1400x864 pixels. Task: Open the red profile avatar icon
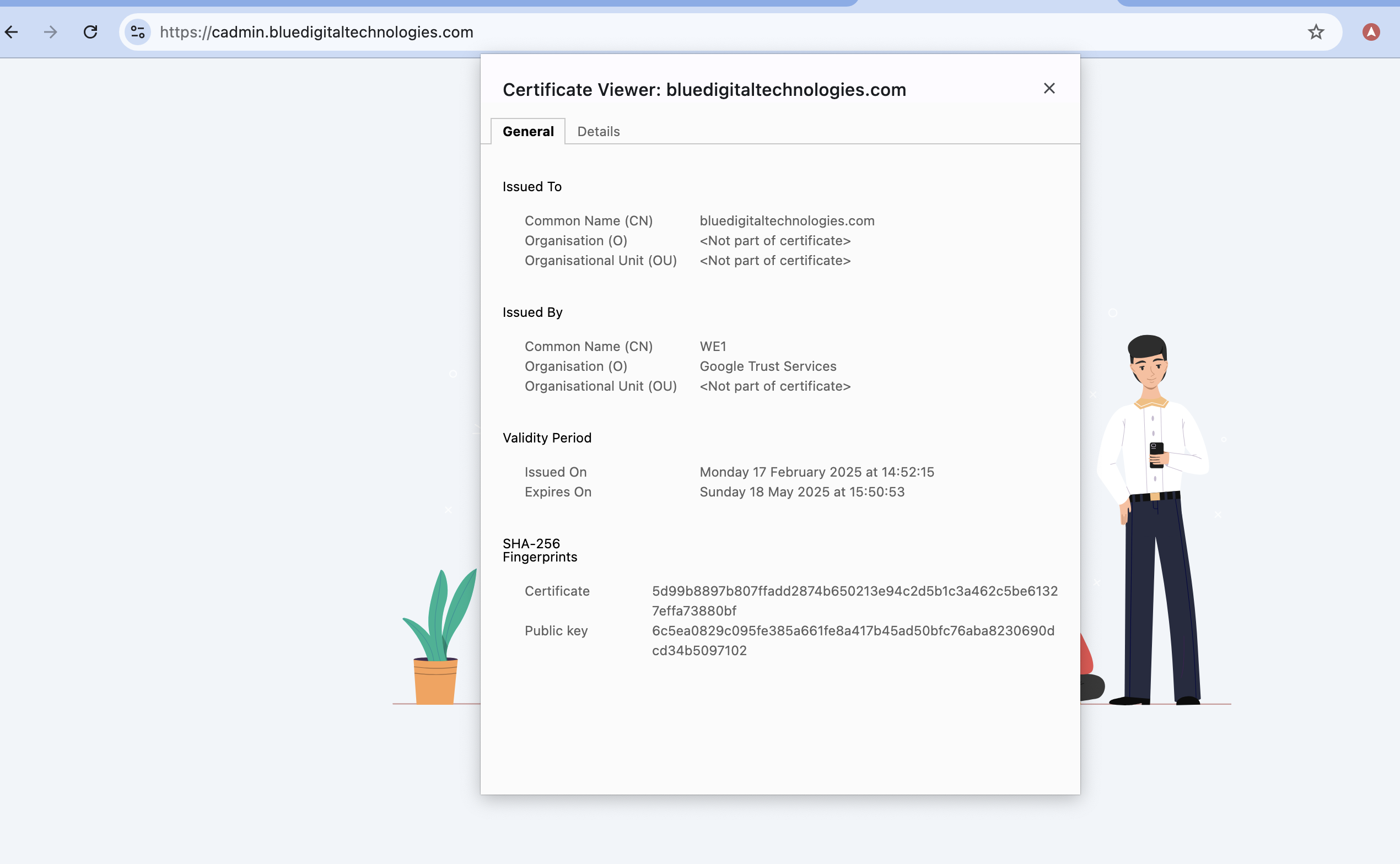1370,32
